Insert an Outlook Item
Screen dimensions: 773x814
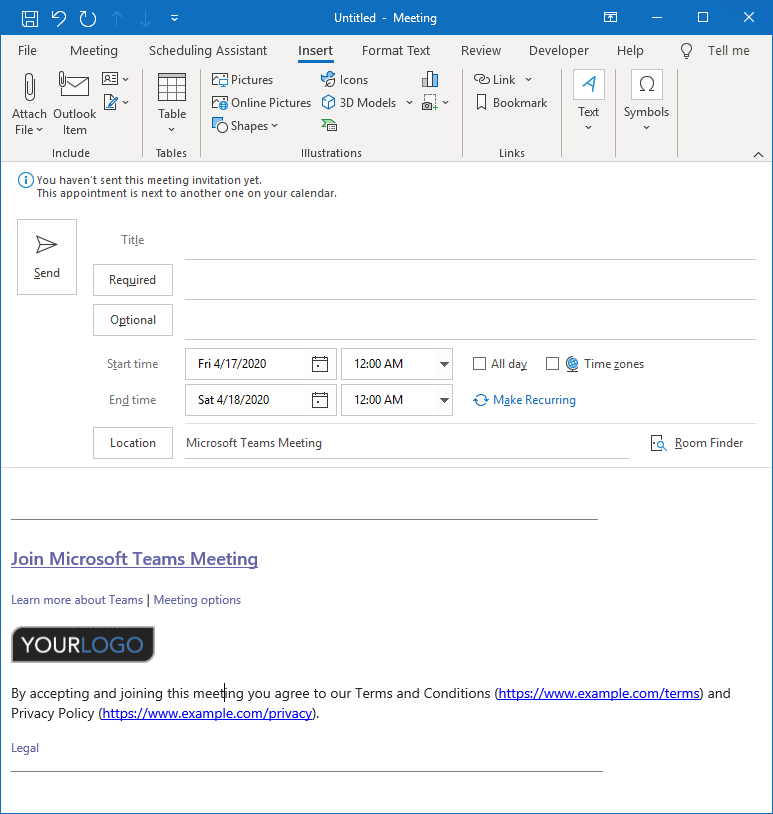(x=75, y=101)
